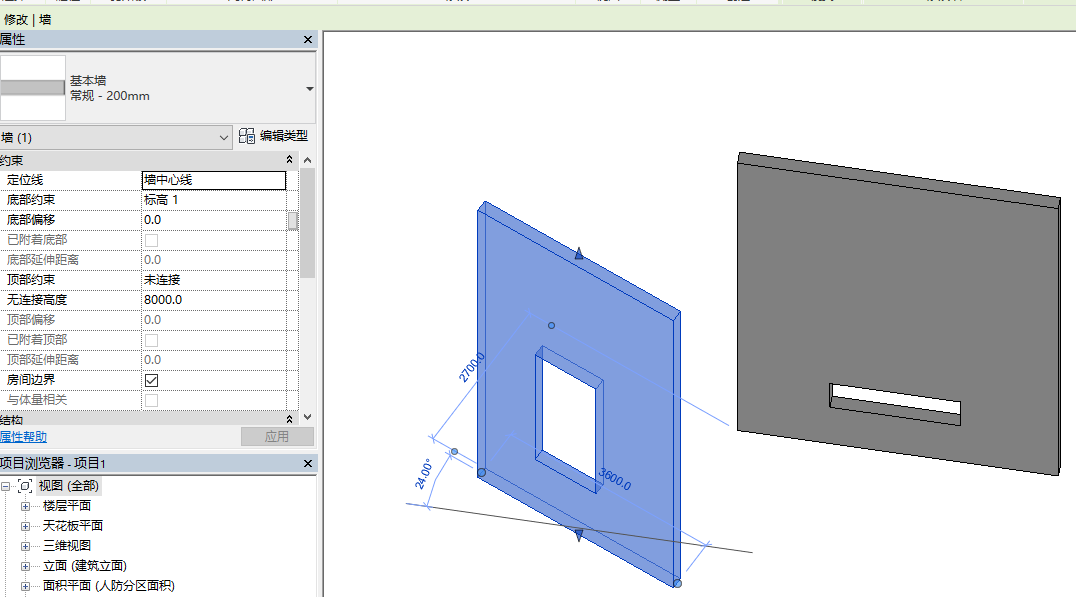Click the views icon beside 视图 (全部)
The height and width of the screenshot is (597, 1076).
[x=25, y=486]
